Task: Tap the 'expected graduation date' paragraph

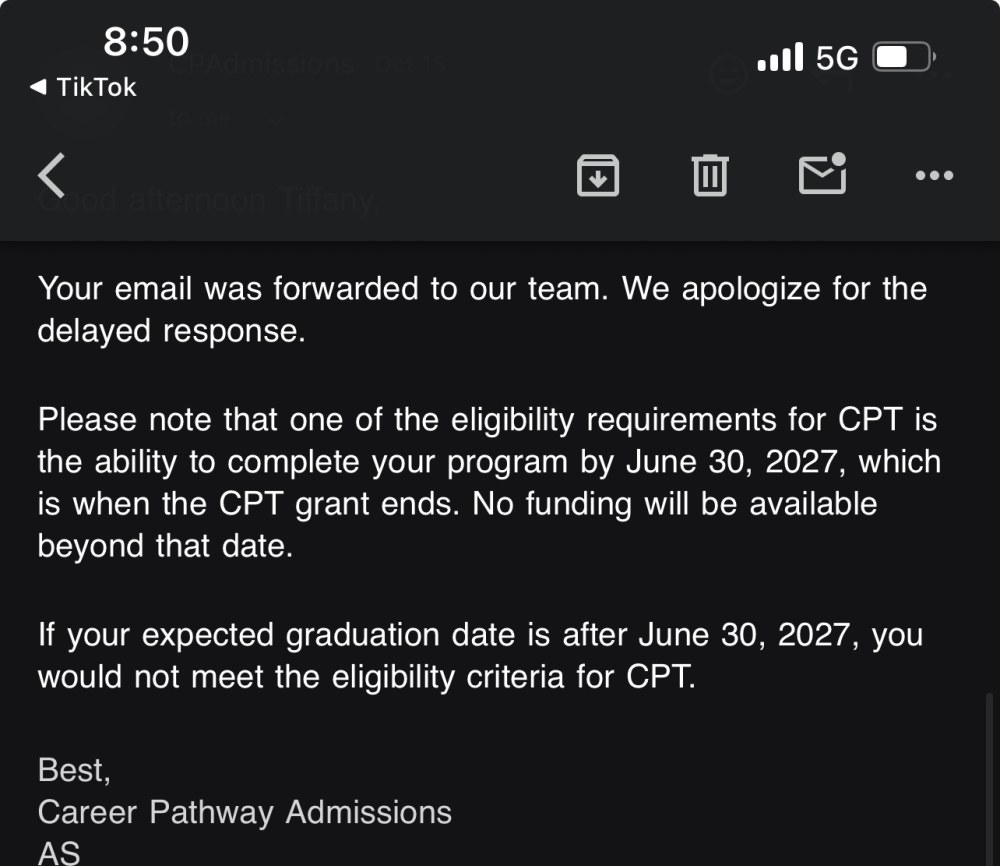Action: [x=480, y=656]
